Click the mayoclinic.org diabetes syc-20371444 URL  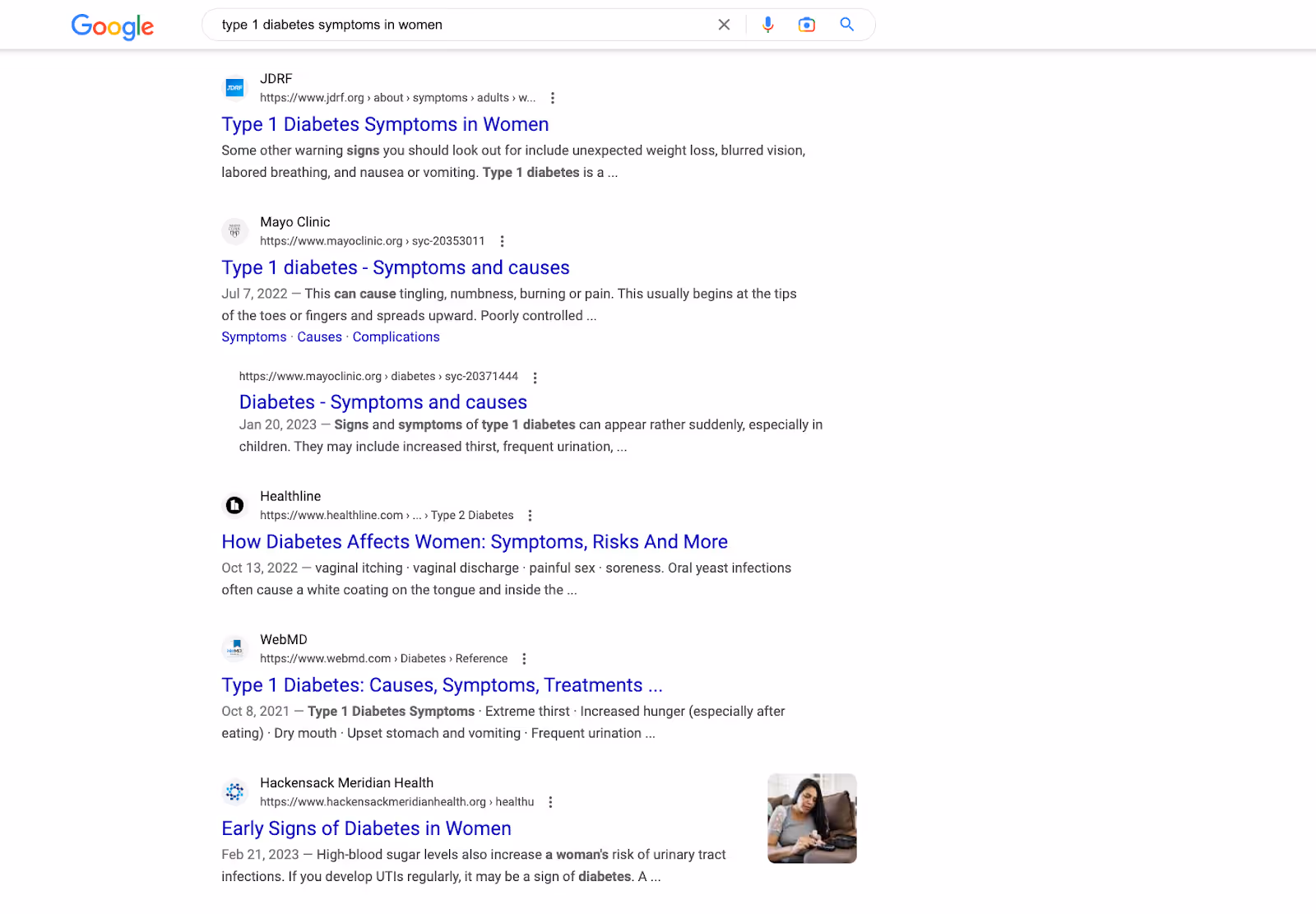tap(378, 377)
